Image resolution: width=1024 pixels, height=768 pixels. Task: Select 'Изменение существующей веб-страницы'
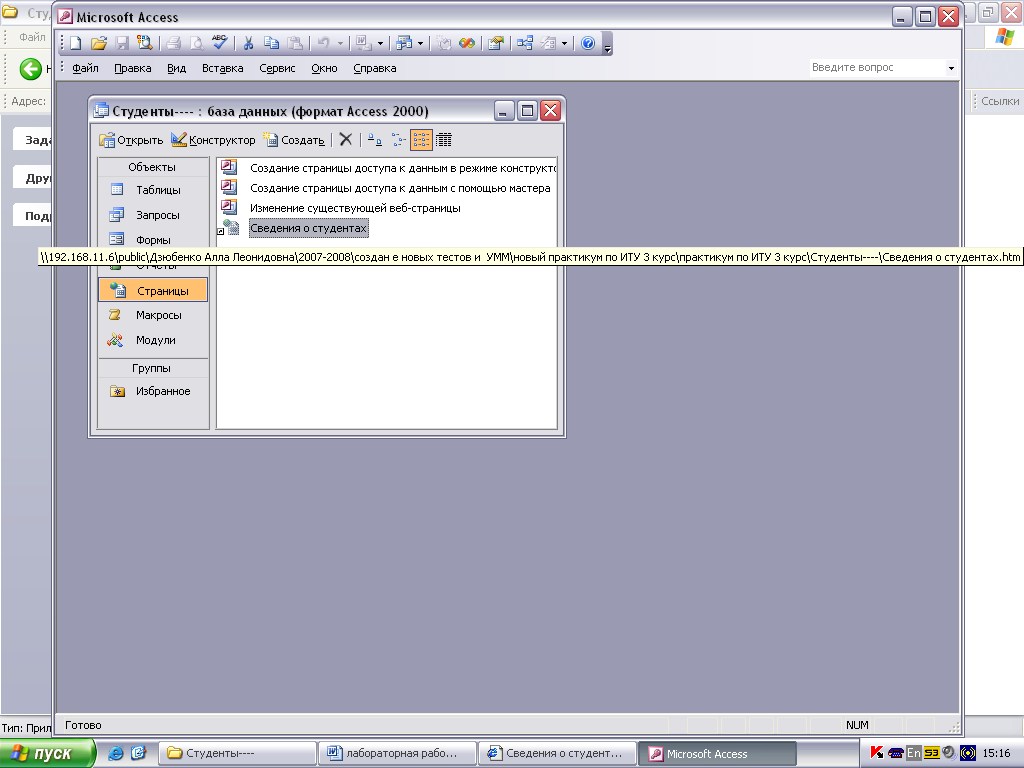click(341, 208)
